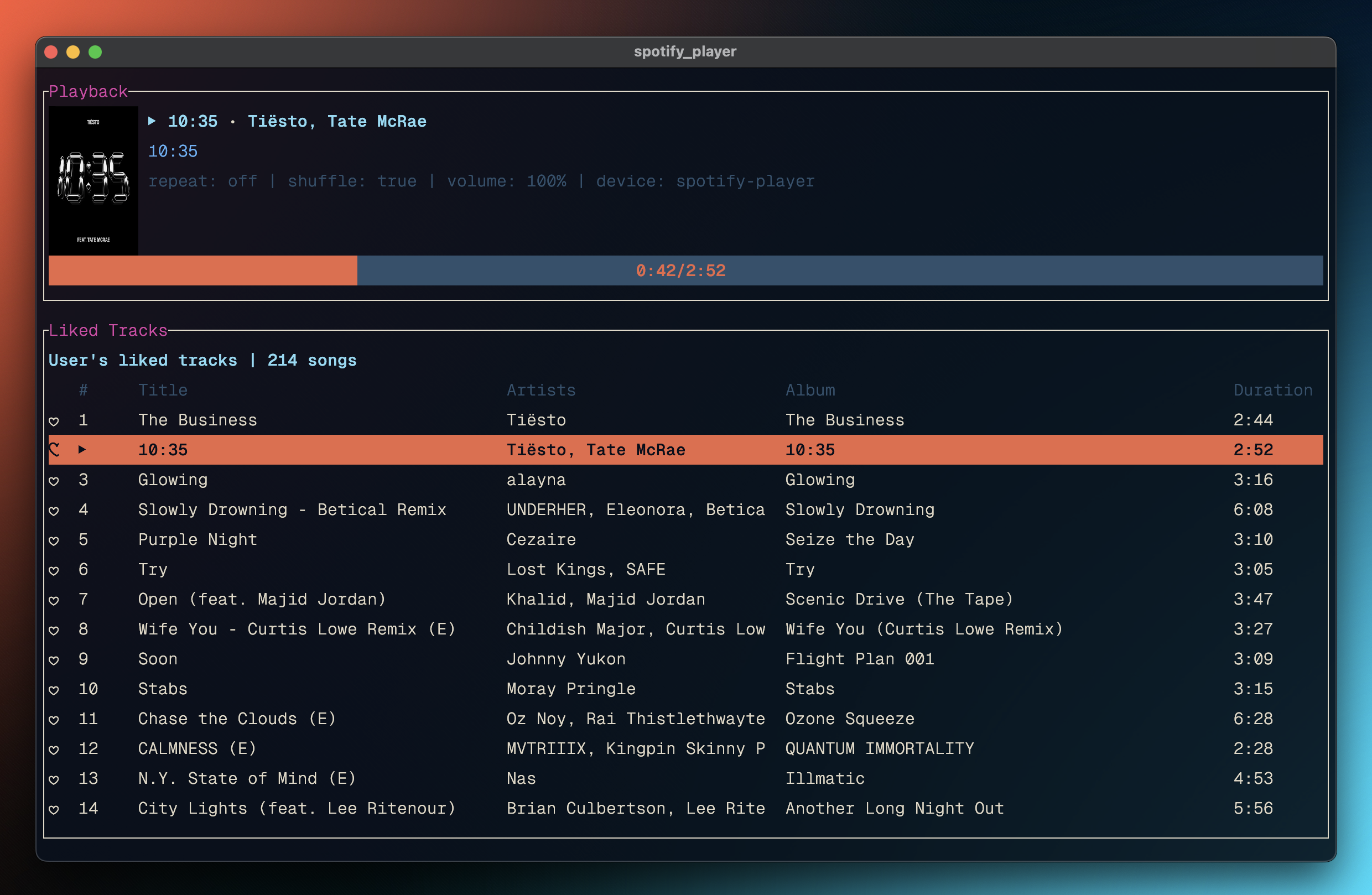Select the track Slowly Drowning - Betical Remix
The width and height of the screenshot is (1372, 895).
tap(292, 509)
